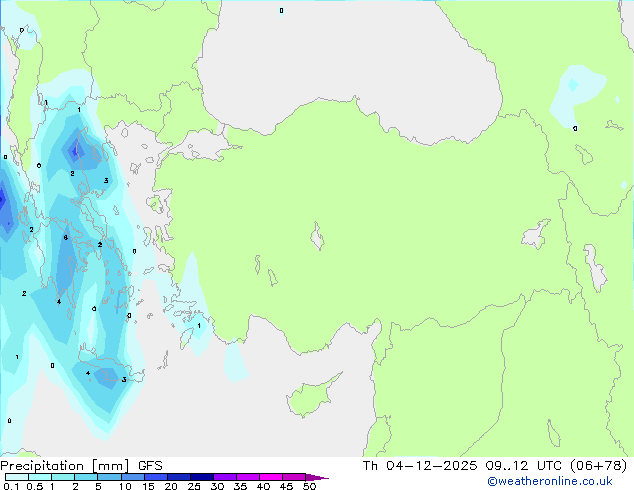Click the "50" legend scale label
634x490 pixels.
309,486
